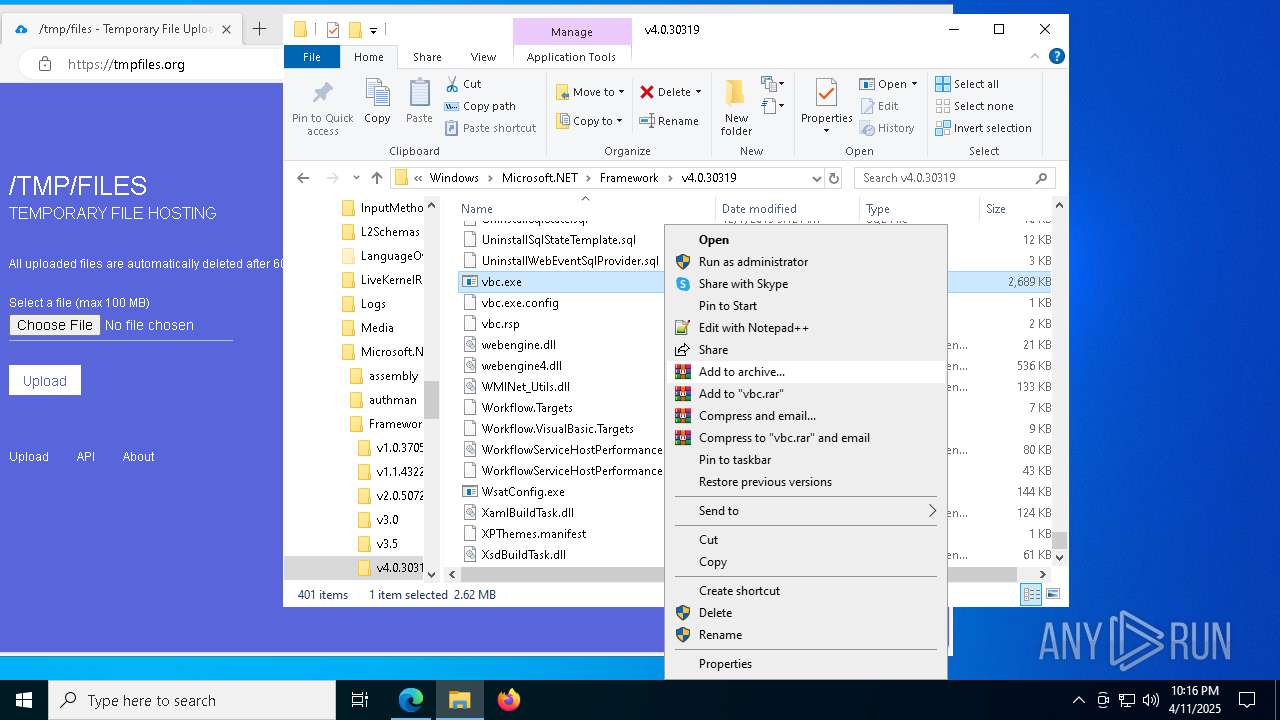Choose Add to "vbc.rar"

click(x=806, y=394)
